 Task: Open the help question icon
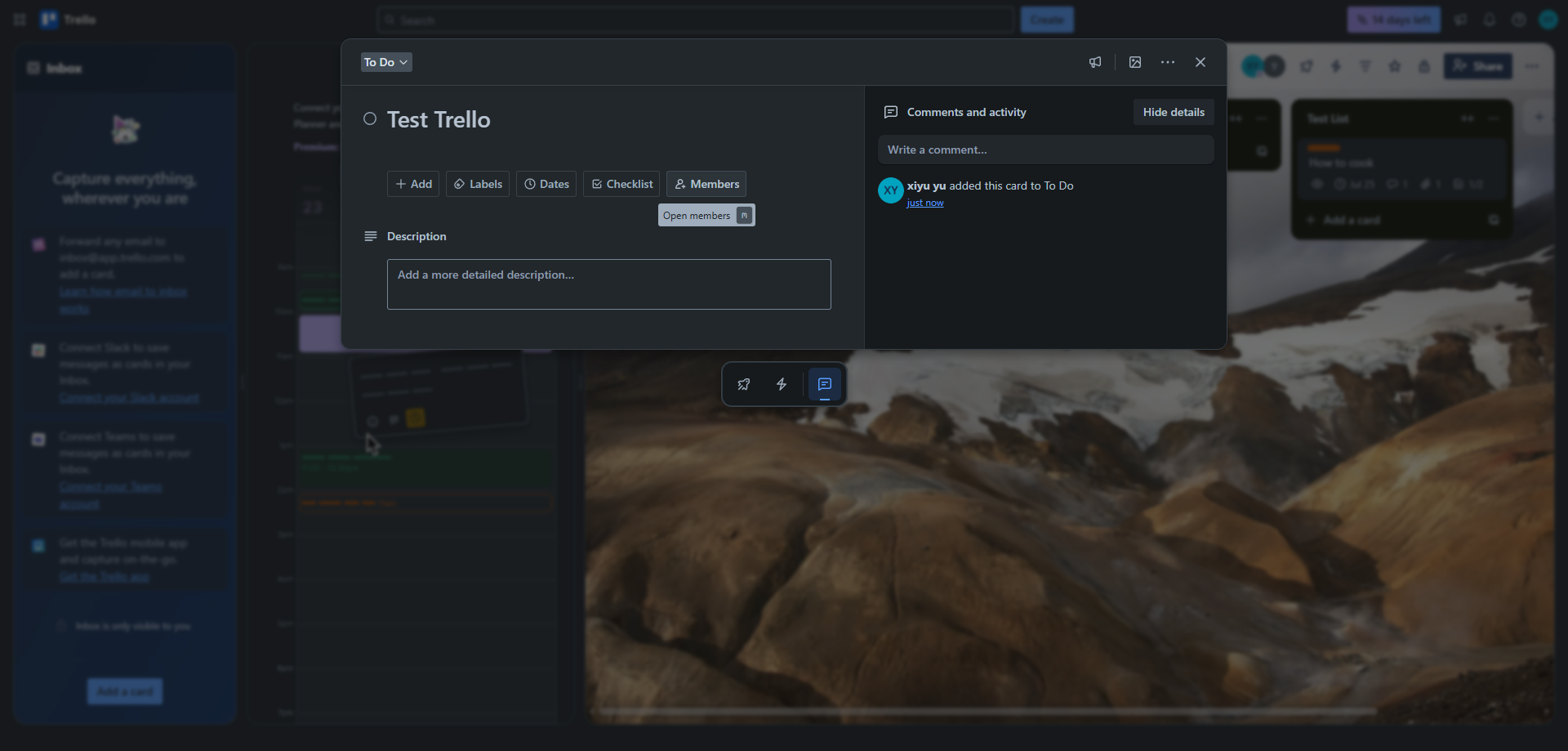coord(1519,20)
